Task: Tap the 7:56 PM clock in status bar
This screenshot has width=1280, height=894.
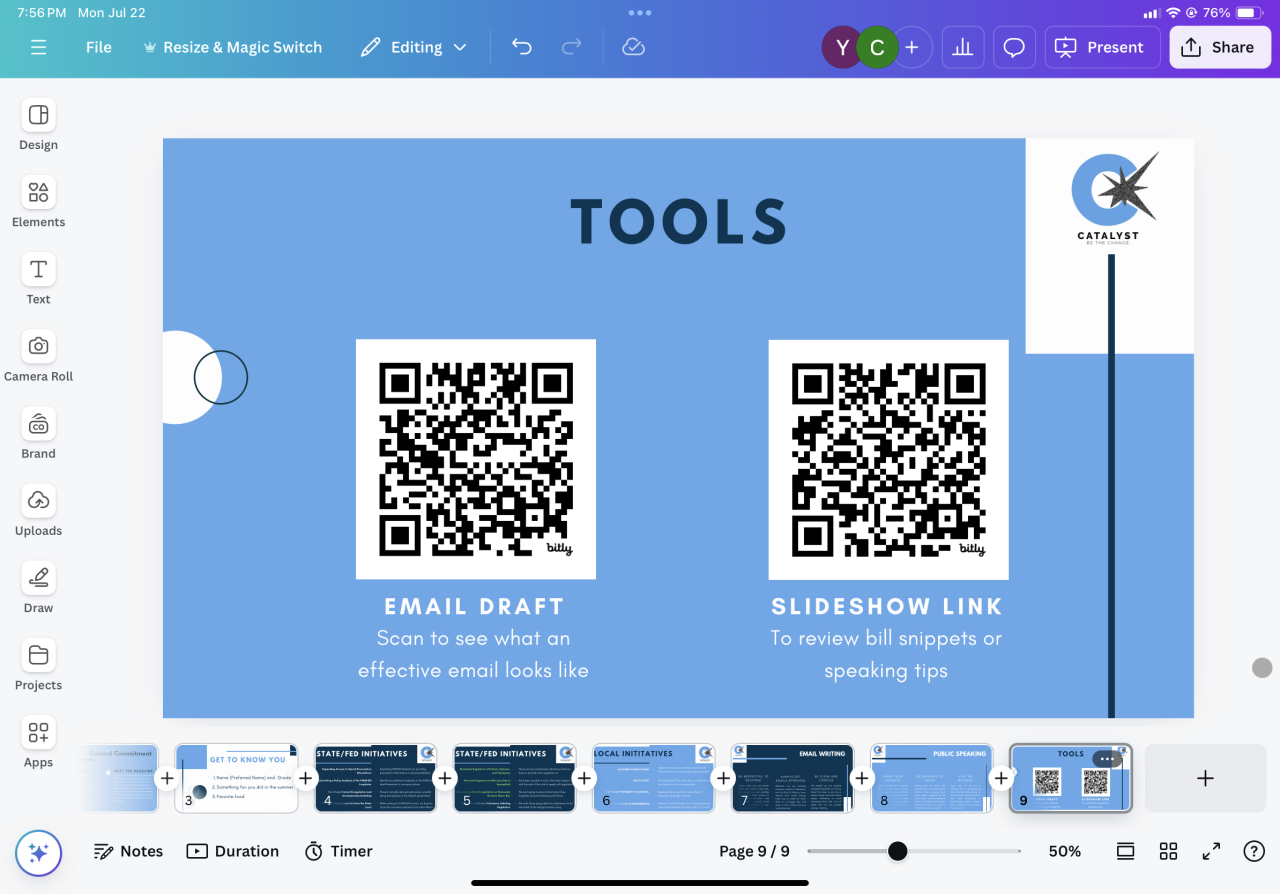Action: (x=42, y=13)
